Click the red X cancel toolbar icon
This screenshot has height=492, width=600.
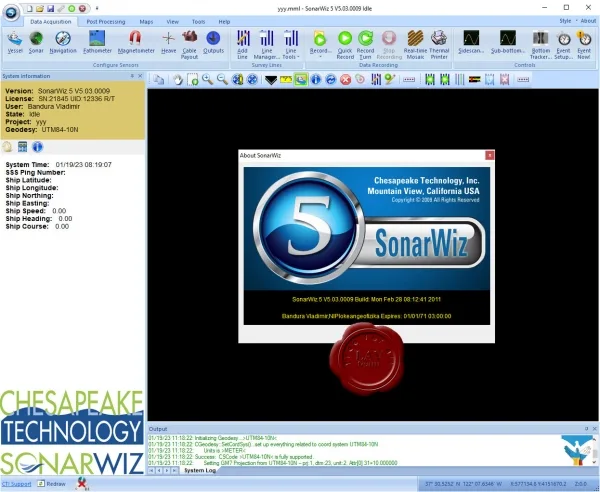pyautogui.click(x=346, y=80)
